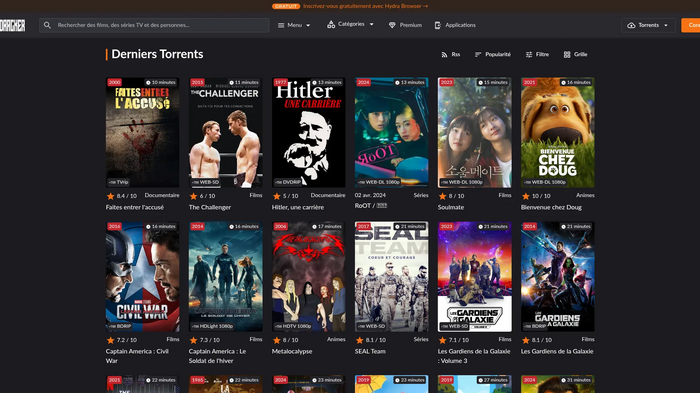
Task: Open the Les Gardiens de la Galaxie 2014 poster
Action: [558, 277]
